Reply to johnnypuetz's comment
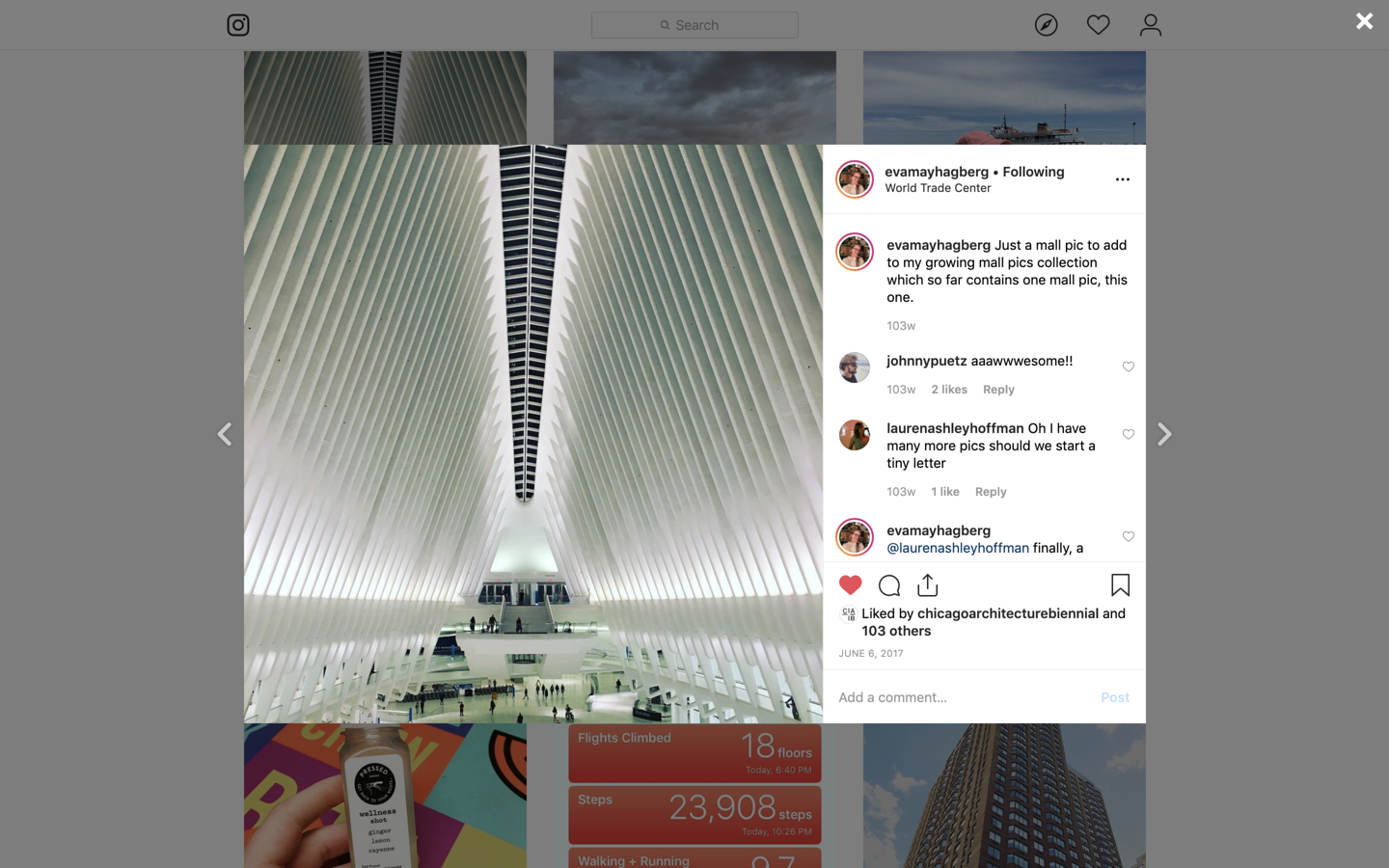Viewport: 1389px width, 868px height. 998,390
